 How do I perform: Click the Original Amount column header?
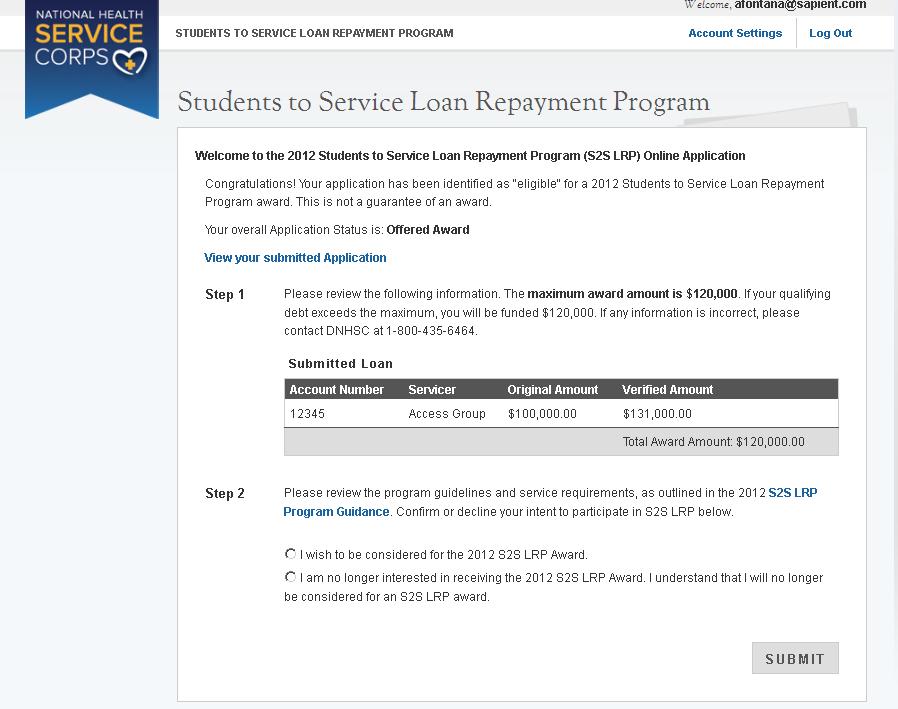tap(552, 390)
